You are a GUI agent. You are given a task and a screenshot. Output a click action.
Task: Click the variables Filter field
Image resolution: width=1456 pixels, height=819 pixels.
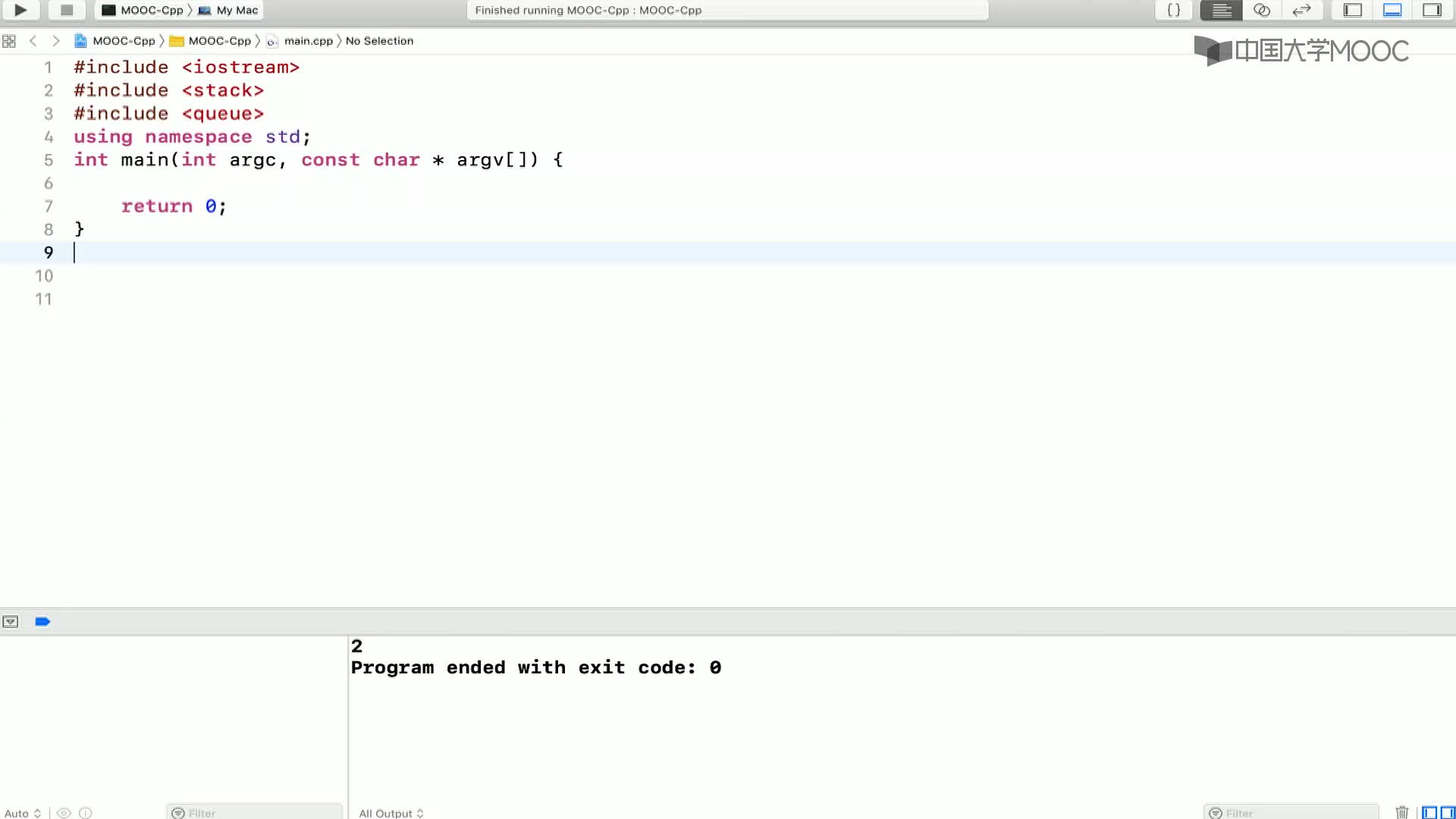pyautogui.click(x=255, y=812)
